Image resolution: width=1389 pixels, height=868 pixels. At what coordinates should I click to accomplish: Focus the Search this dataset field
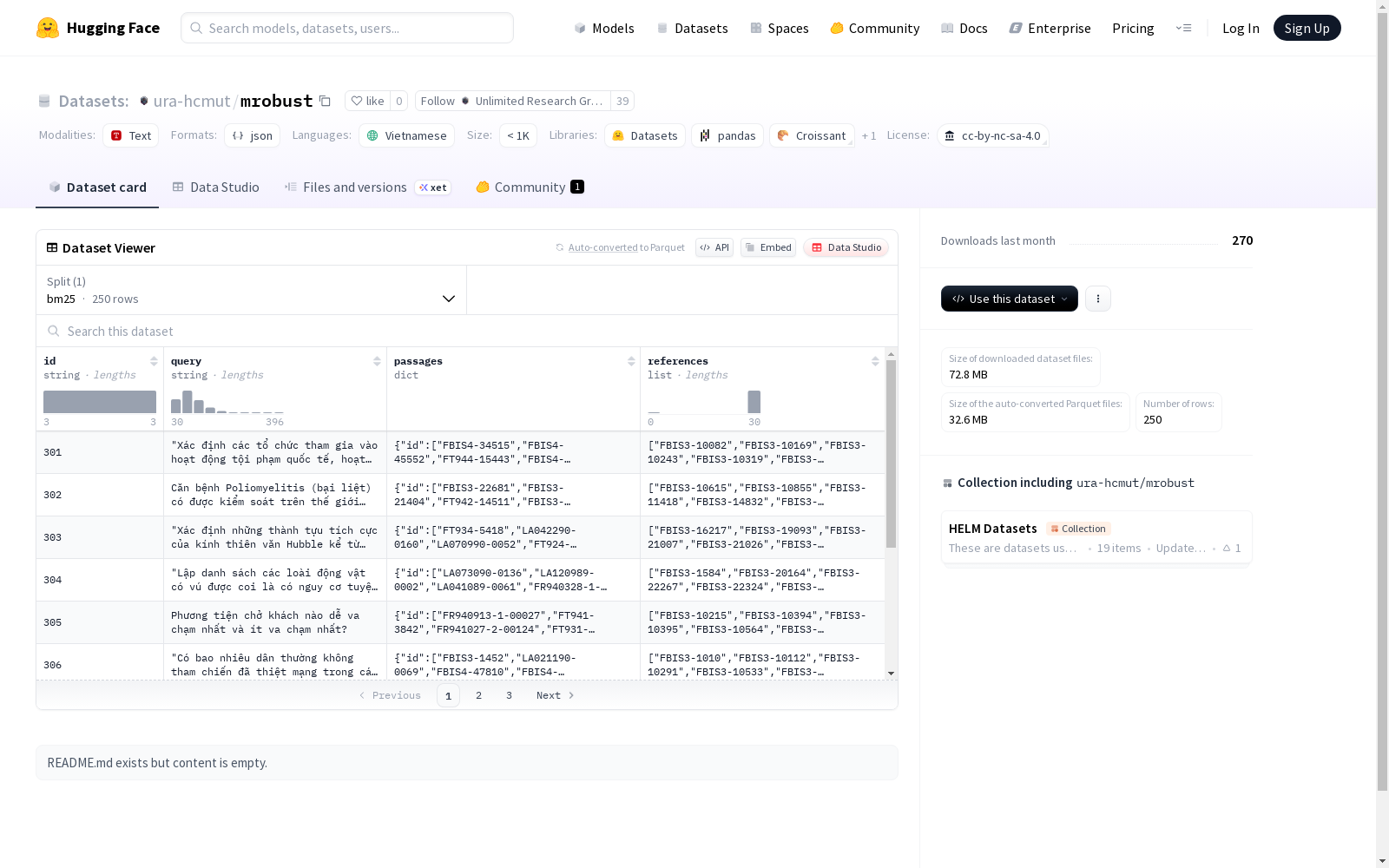[x=467, y=331]
